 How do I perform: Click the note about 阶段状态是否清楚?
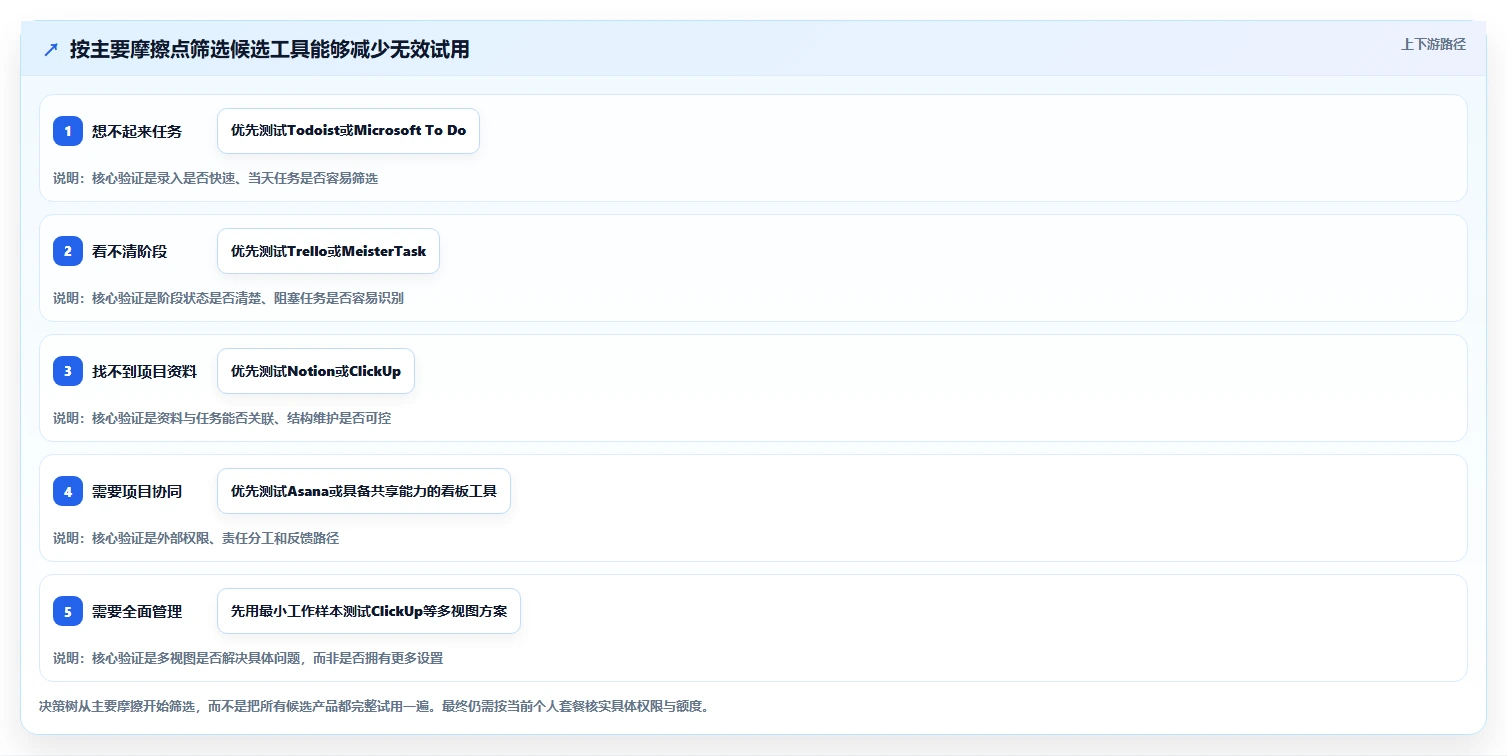click(228, 298)
